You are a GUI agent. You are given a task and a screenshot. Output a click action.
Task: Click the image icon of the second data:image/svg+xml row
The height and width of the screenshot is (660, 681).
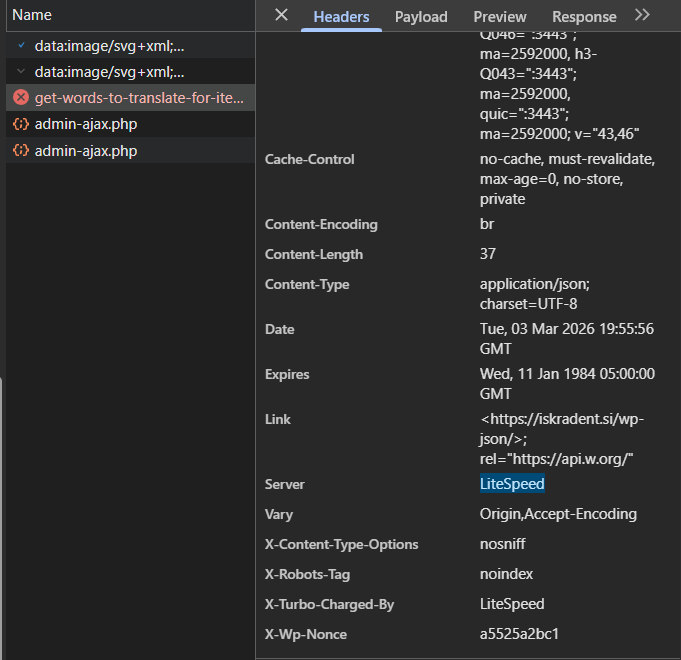point(21,72)
